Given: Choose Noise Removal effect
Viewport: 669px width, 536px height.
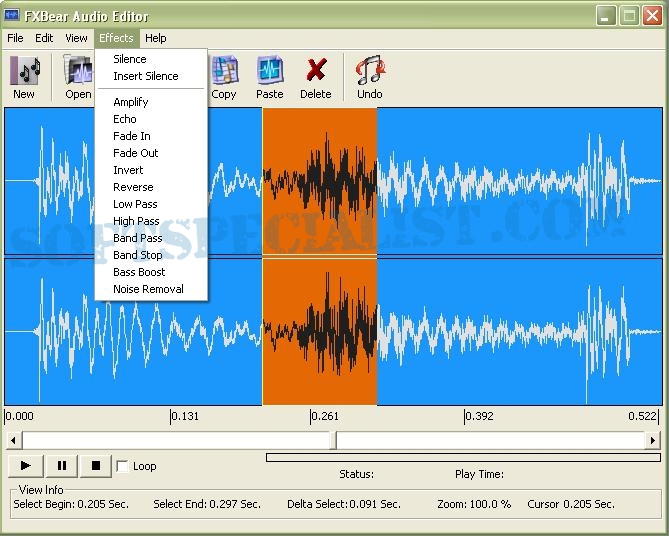Looking at the screenshot, I should coord(148,289).
